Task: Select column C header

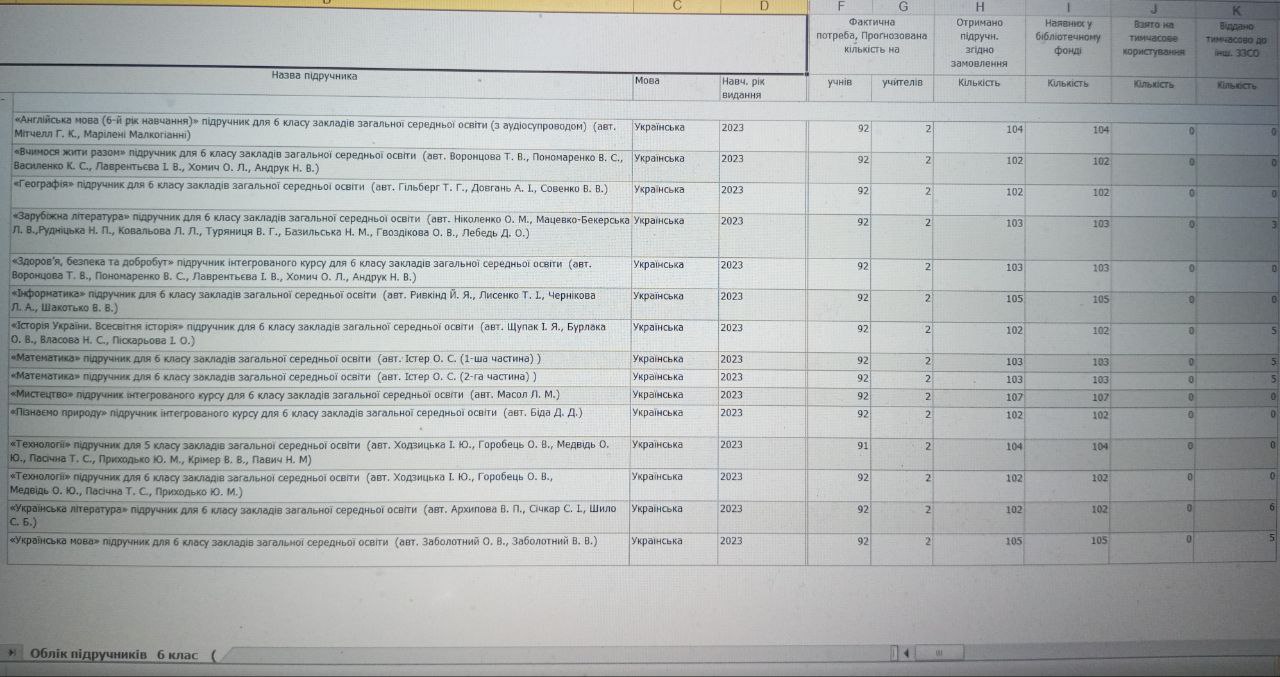Action: tap(677, 7)
